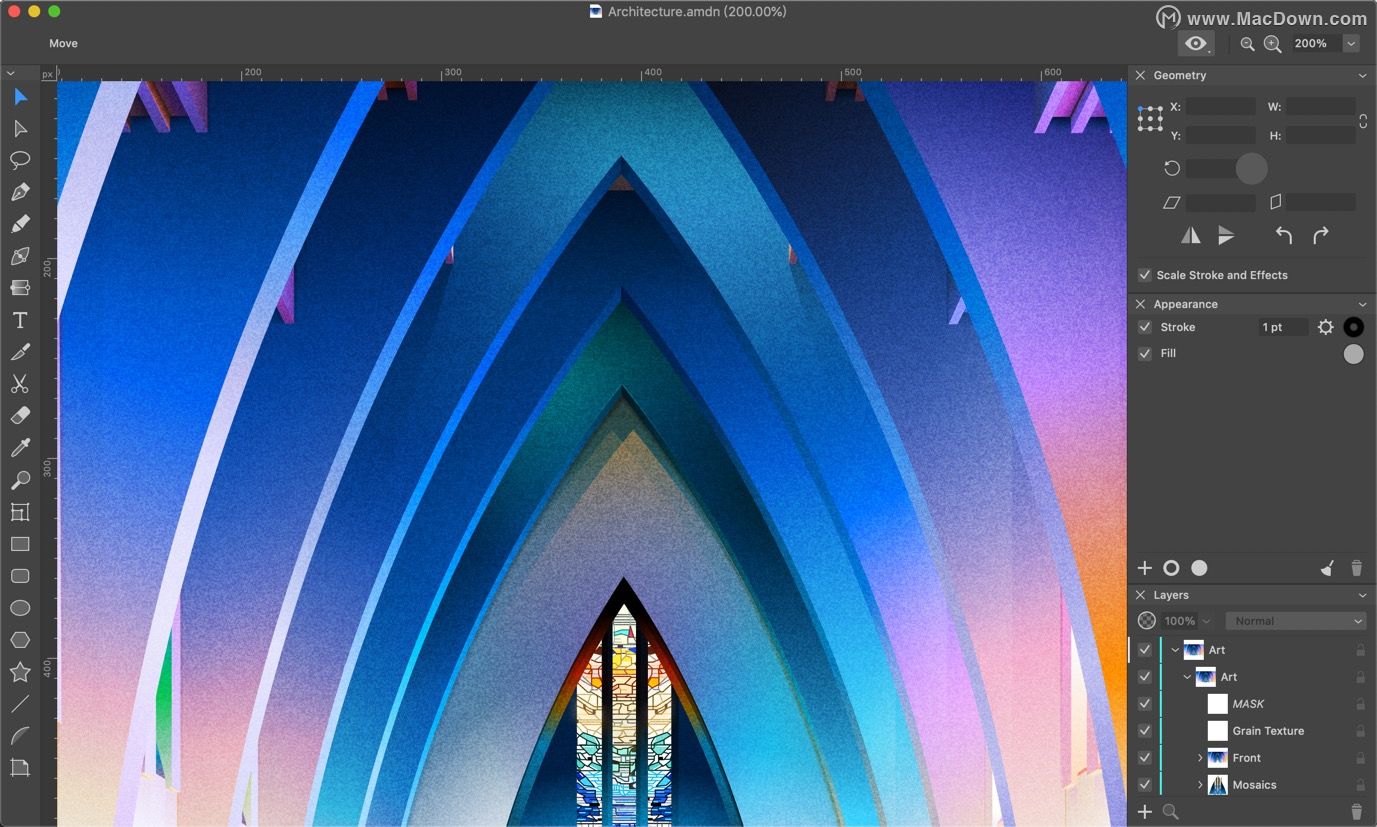Toggle the constrain proportions link

click(x=1363, y=121)
